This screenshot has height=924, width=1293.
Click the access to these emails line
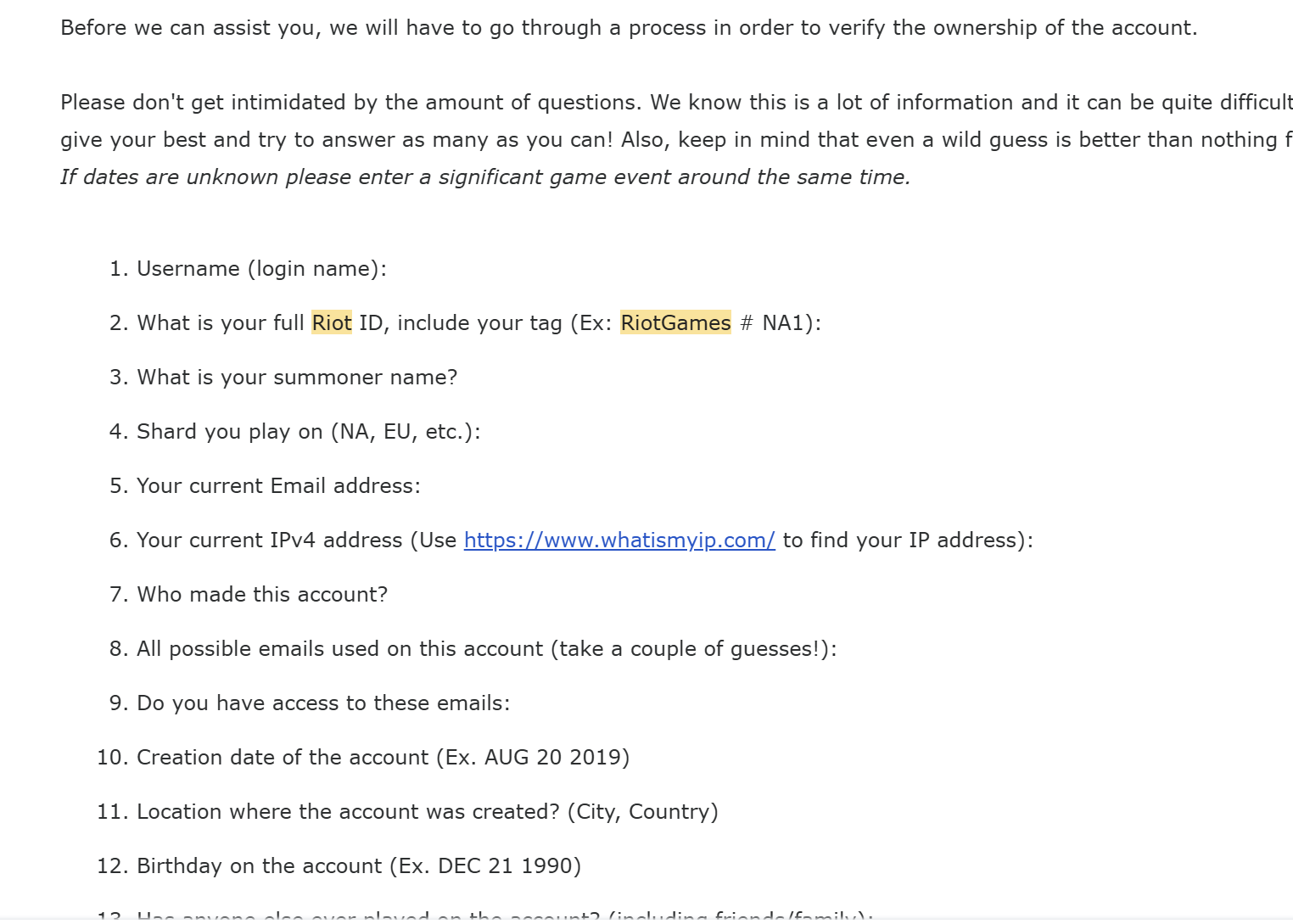pyautogui.click(x=323, y=703)
